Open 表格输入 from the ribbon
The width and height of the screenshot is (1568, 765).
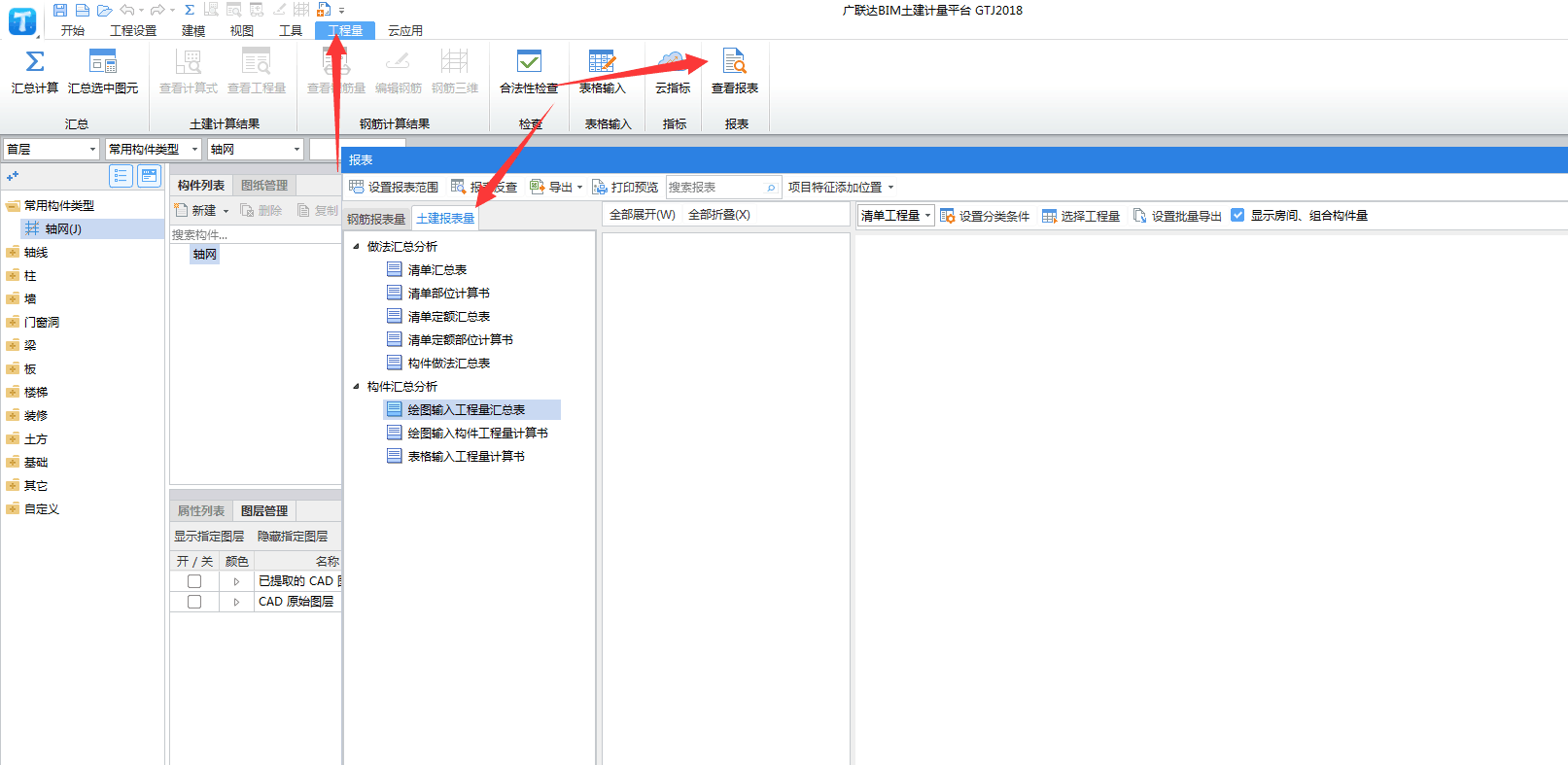(x=603, y=72)
